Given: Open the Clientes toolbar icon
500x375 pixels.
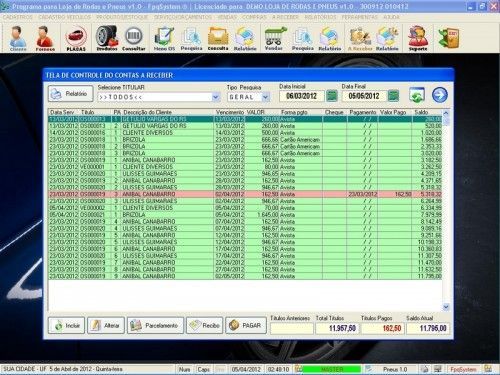Looking at the screenshot, I should tap(18, 38).
